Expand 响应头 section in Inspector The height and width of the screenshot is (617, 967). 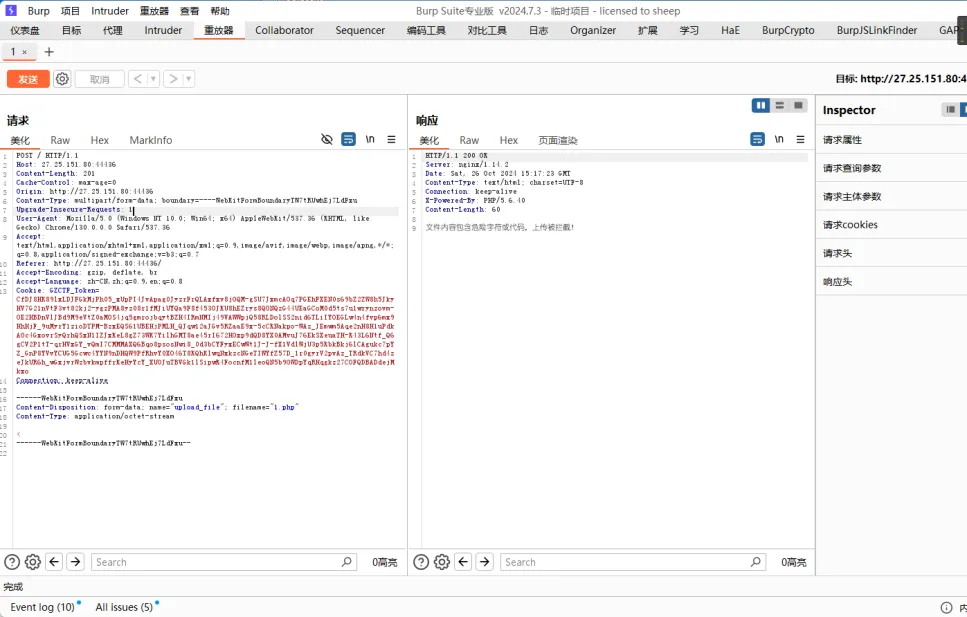pos(892,282)
